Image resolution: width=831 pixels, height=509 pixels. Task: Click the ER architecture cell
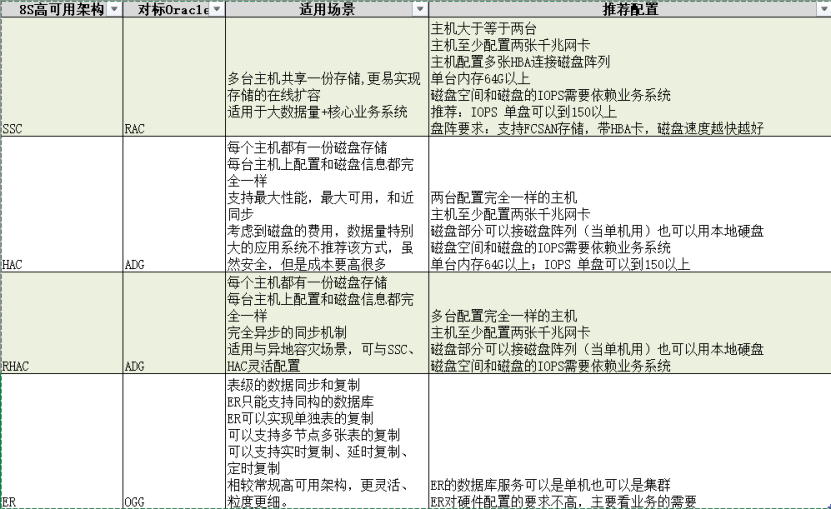pyautogui.click(x=60, y=442)
